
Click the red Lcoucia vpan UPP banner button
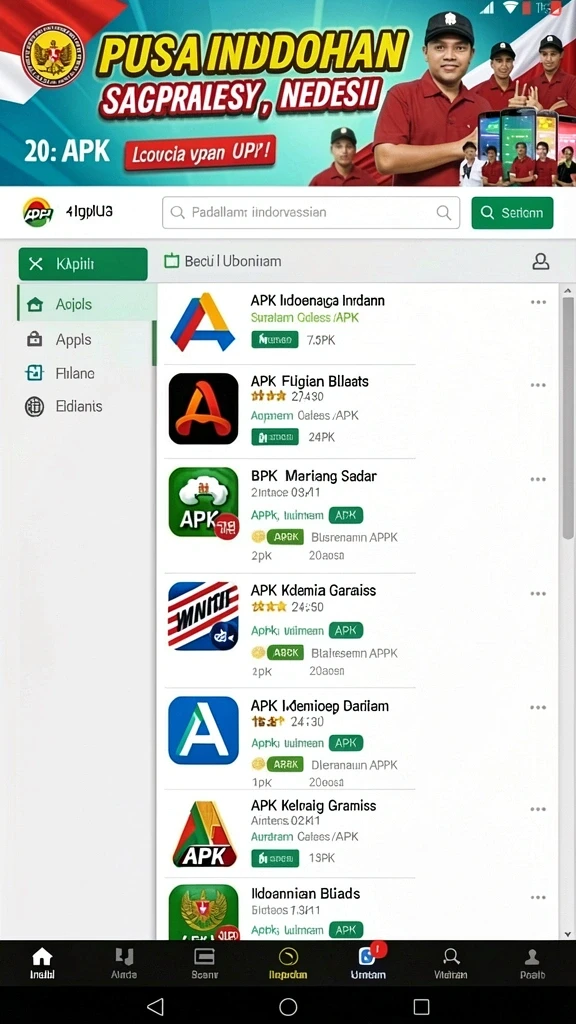(x=200, y=154)
